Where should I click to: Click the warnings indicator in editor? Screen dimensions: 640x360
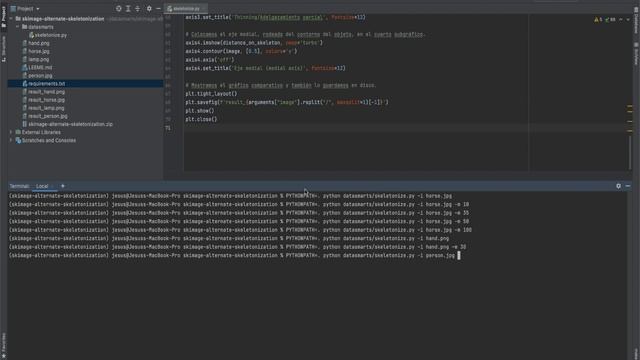(x=598, y=20)
